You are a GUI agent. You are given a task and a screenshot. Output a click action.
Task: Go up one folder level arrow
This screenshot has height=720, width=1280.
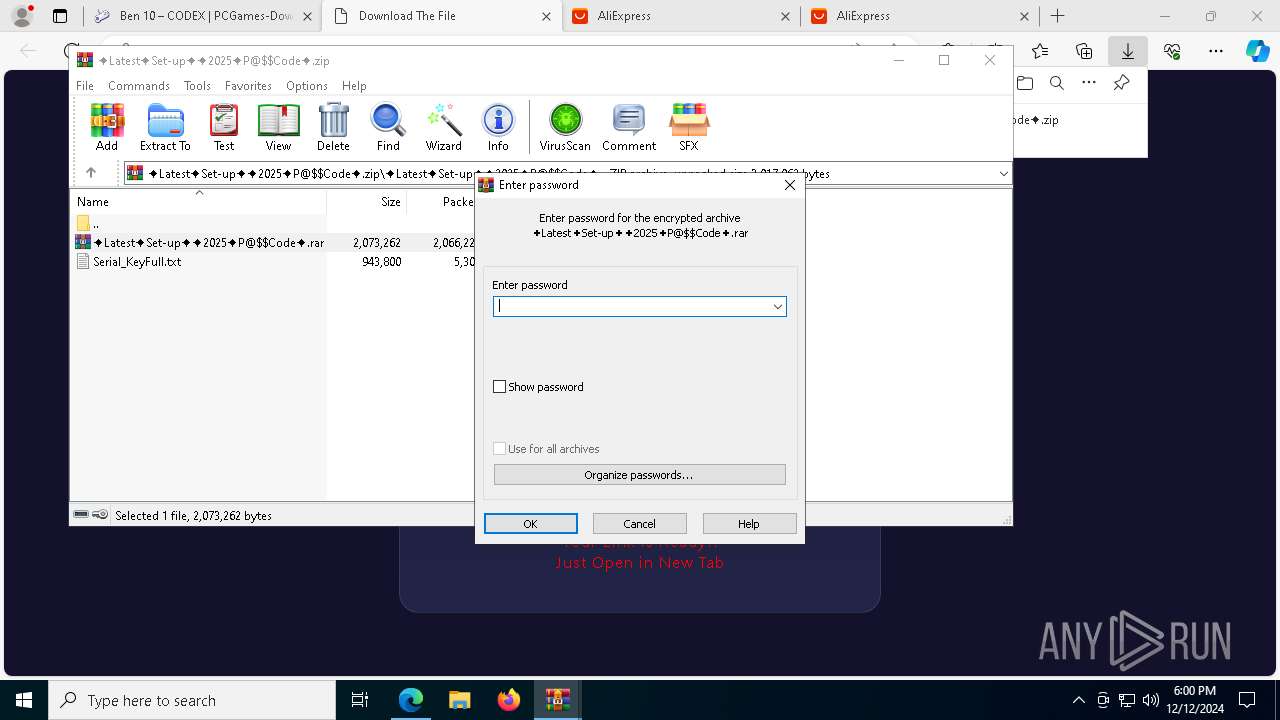tap(91, 173)
